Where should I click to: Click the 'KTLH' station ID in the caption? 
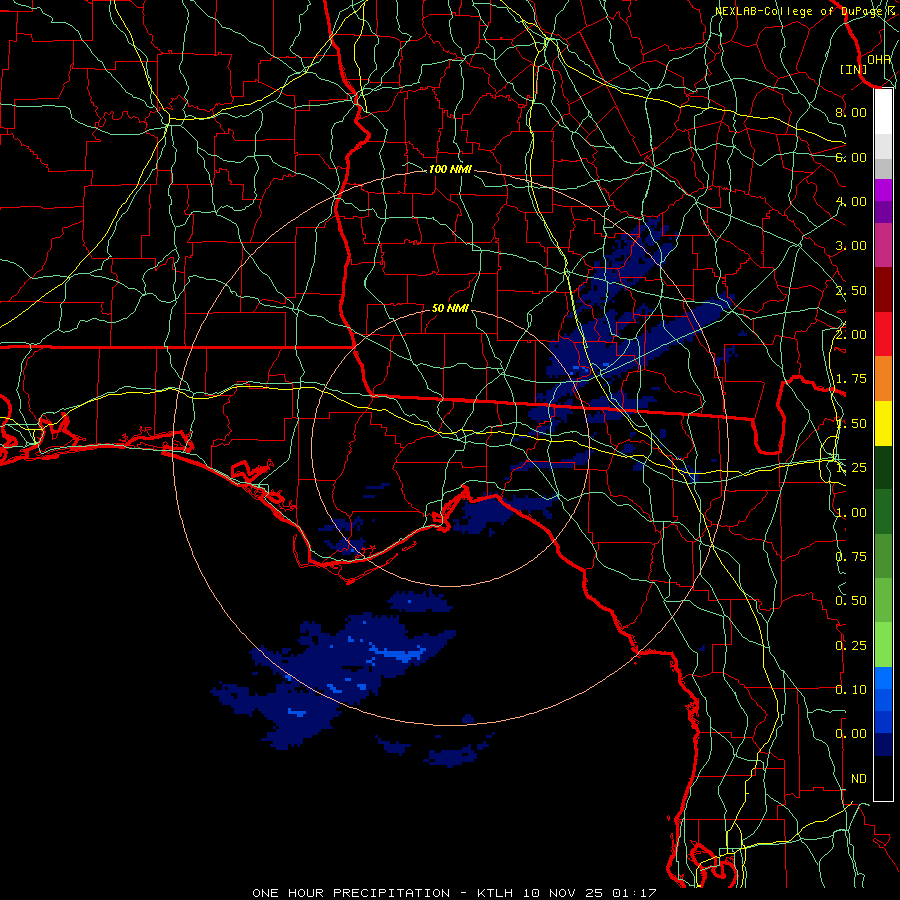[x=497, y=893]
